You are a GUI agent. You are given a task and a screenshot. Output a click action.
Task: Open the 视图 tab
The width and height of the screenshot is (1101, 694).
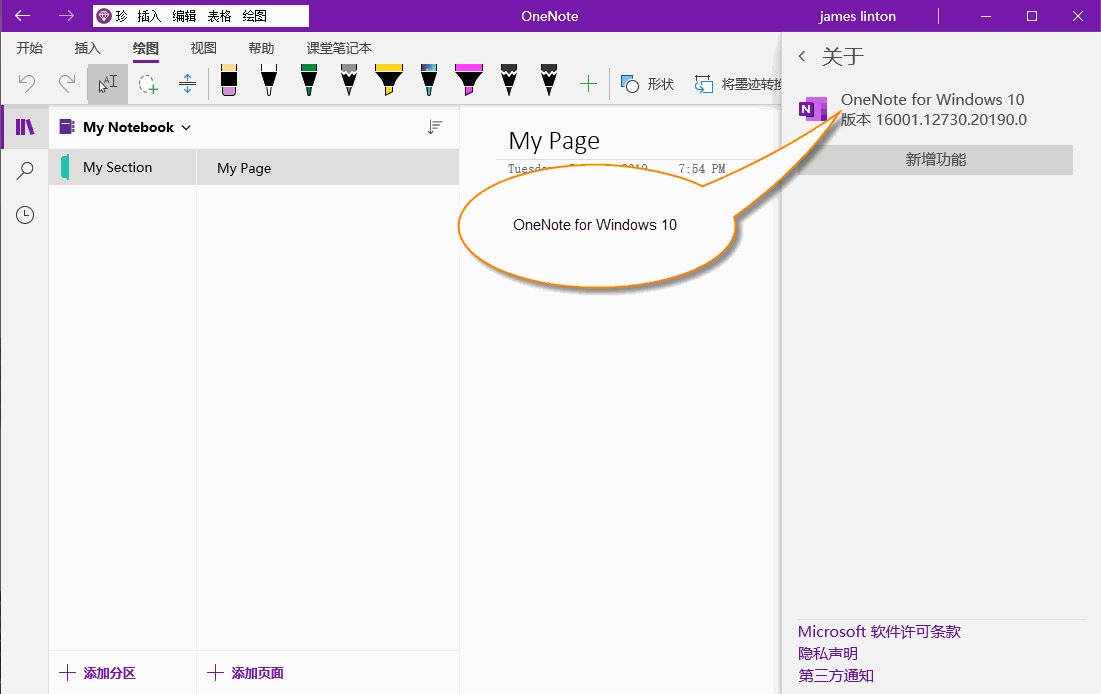(x=204, y=48)
